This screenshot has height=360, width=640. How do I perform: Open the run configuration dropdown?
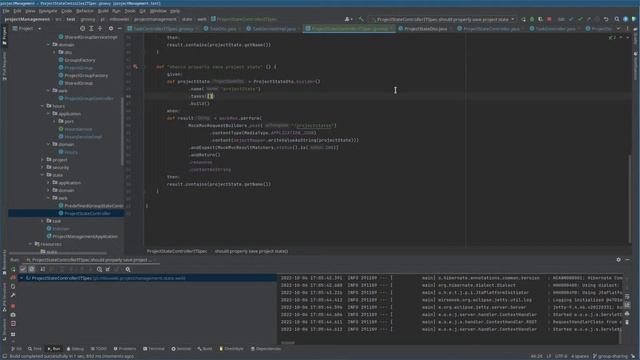[x=444, y=19]
